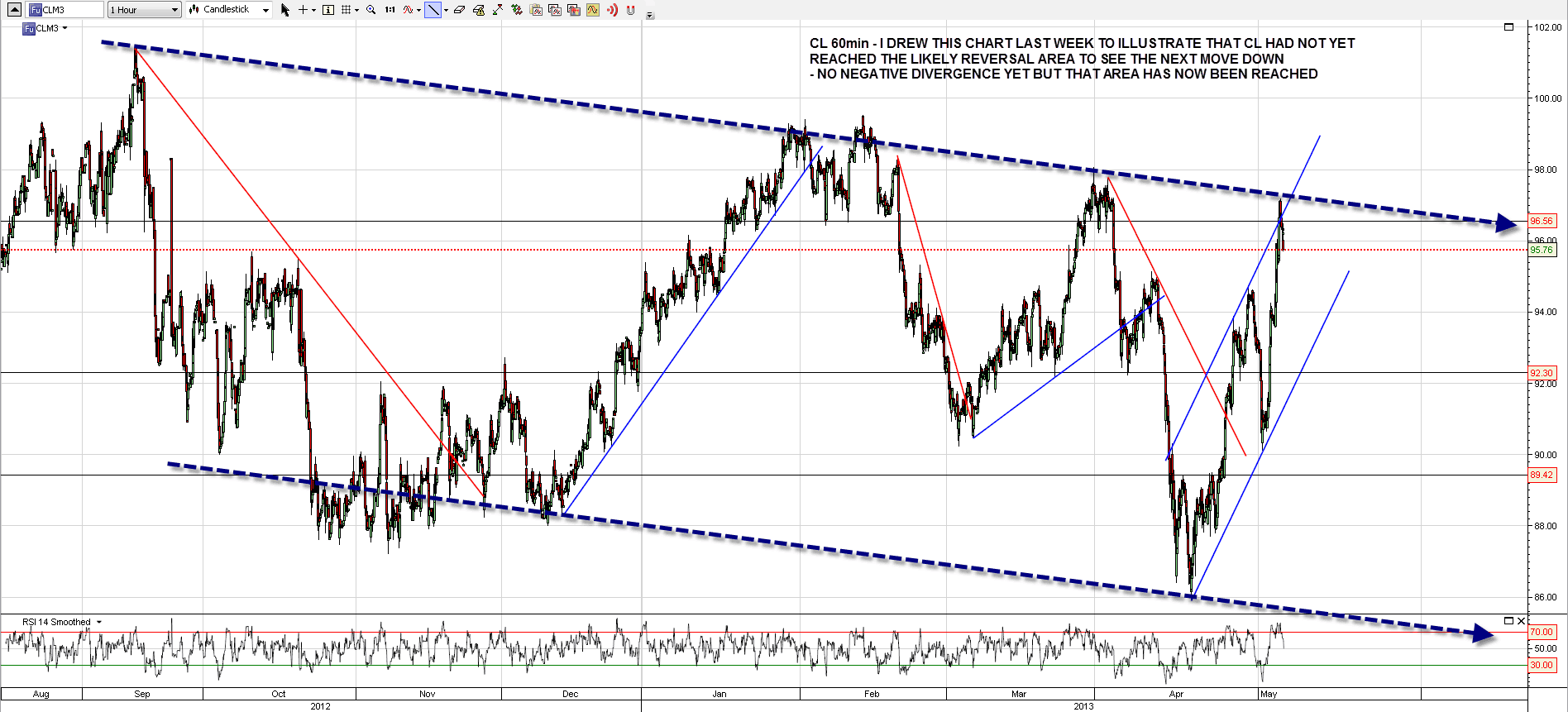Click the CLM3 symbol input field

(x=66, y=10)
